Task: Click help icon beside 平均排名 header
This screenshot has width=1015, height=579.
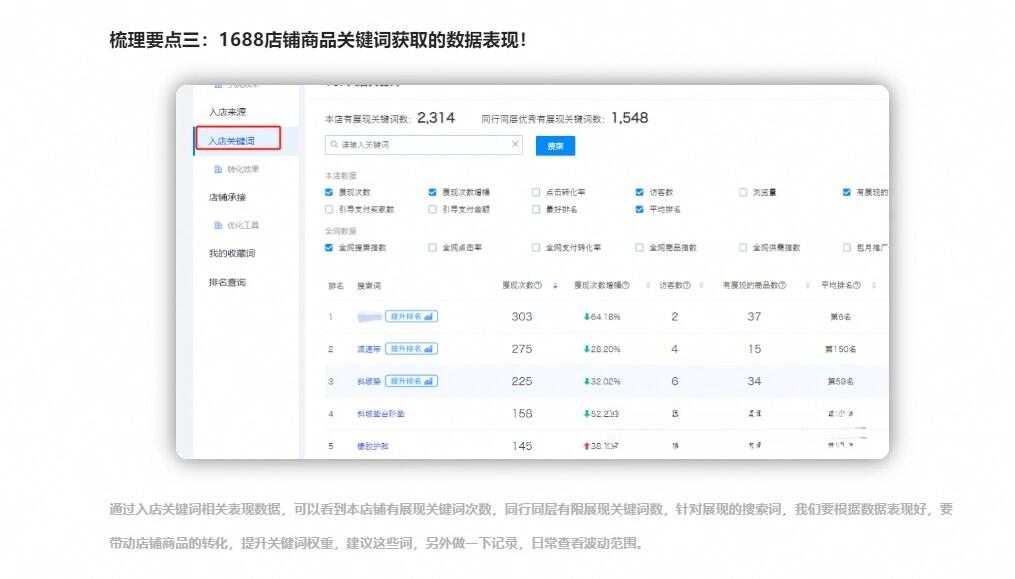Action: point(857,285)
